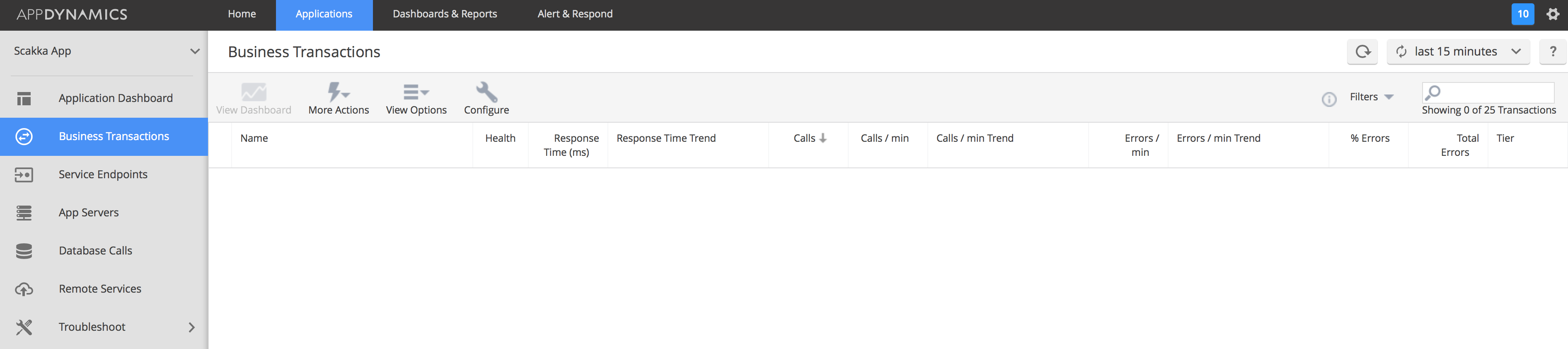Click the filter info icon
The image size is (1568, 349).
point(1329,99)
